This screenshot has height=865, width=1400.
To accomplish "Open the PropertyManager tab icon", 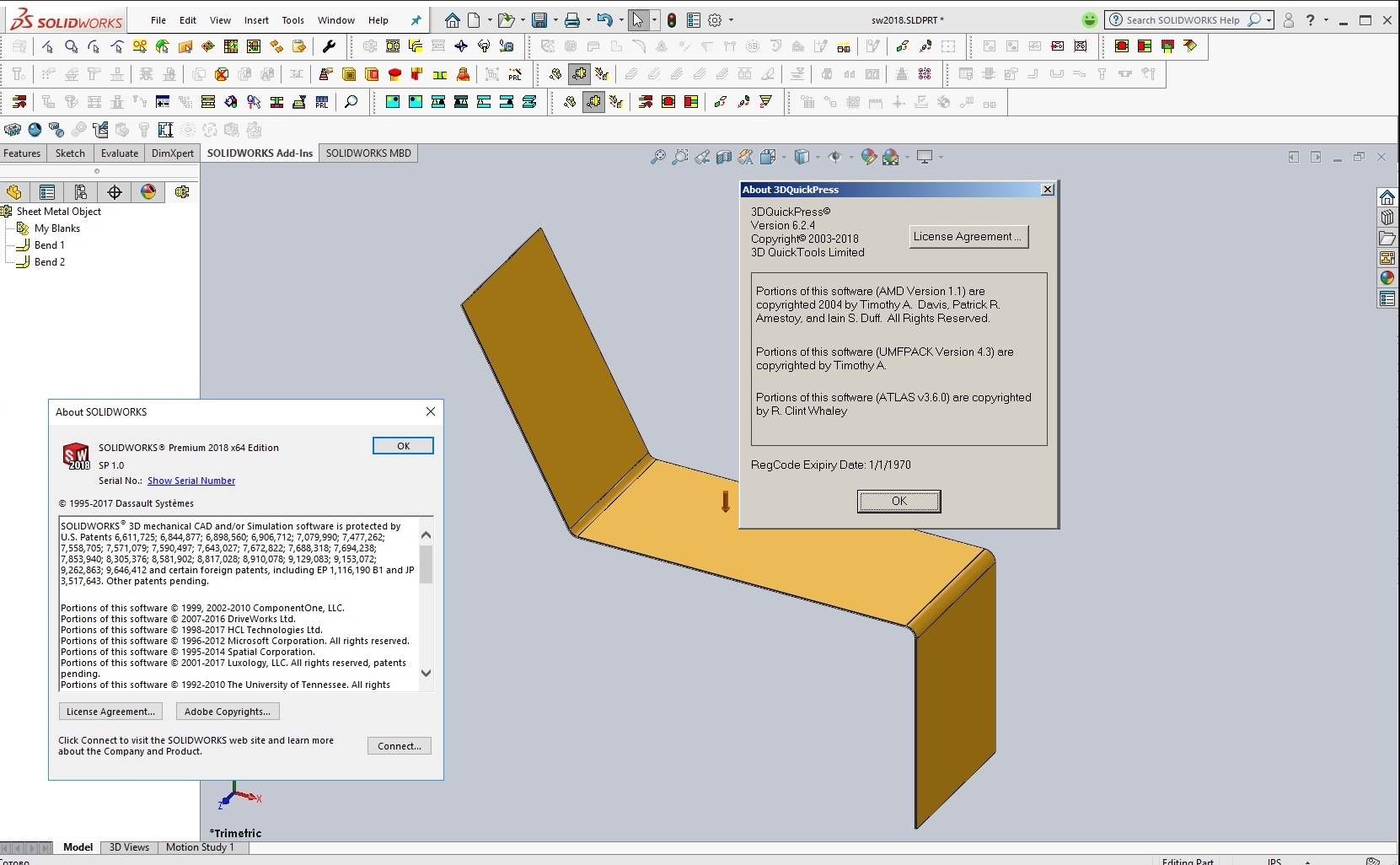I will (47, 192).
